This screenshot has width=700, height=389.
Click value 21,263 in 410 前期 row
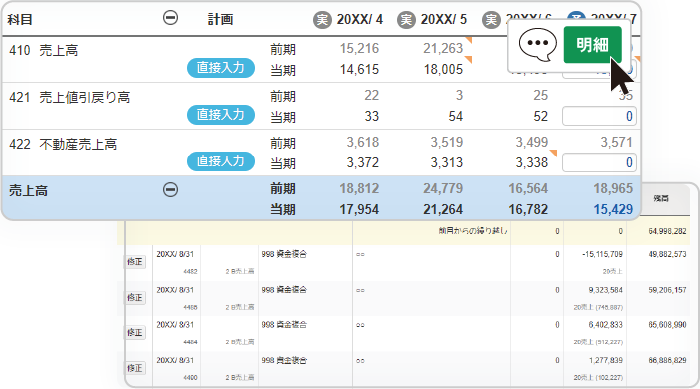click(x=443, y=48)
